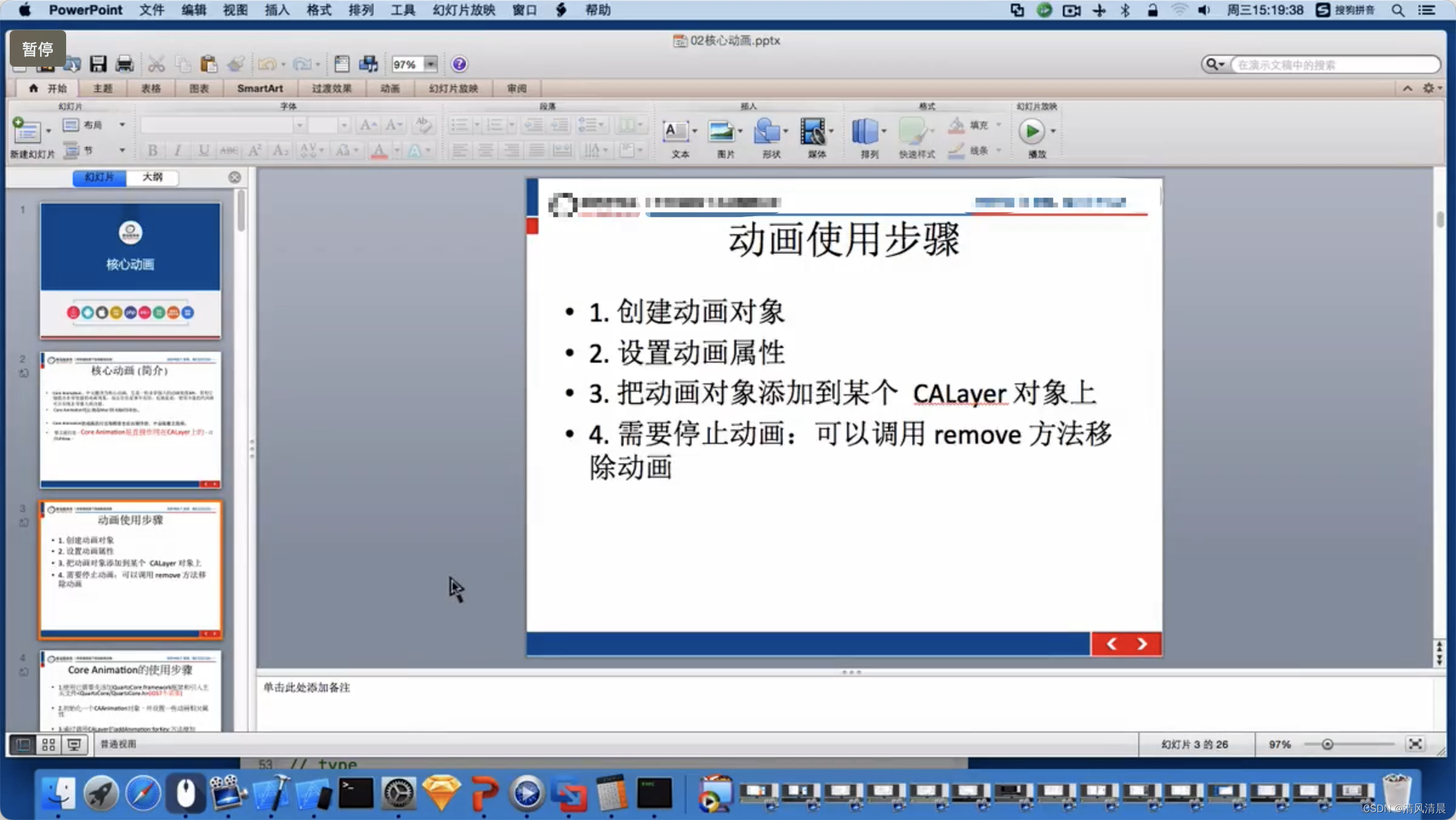Click the purple Help question mark icon

pyautogui.click(x=459, y=64)
